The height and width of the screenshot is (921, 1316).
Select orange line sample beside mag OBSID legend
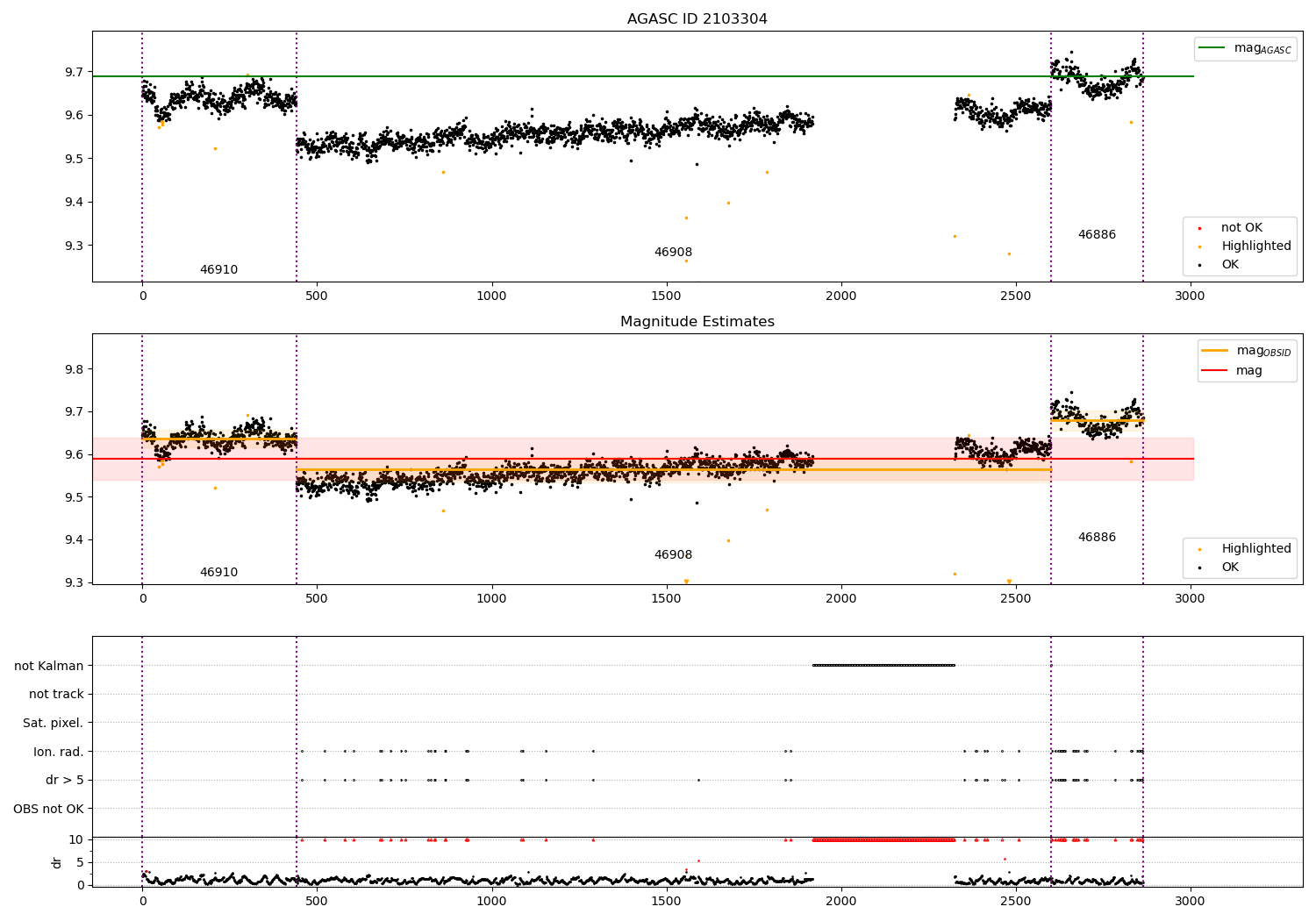(1214, 351)
